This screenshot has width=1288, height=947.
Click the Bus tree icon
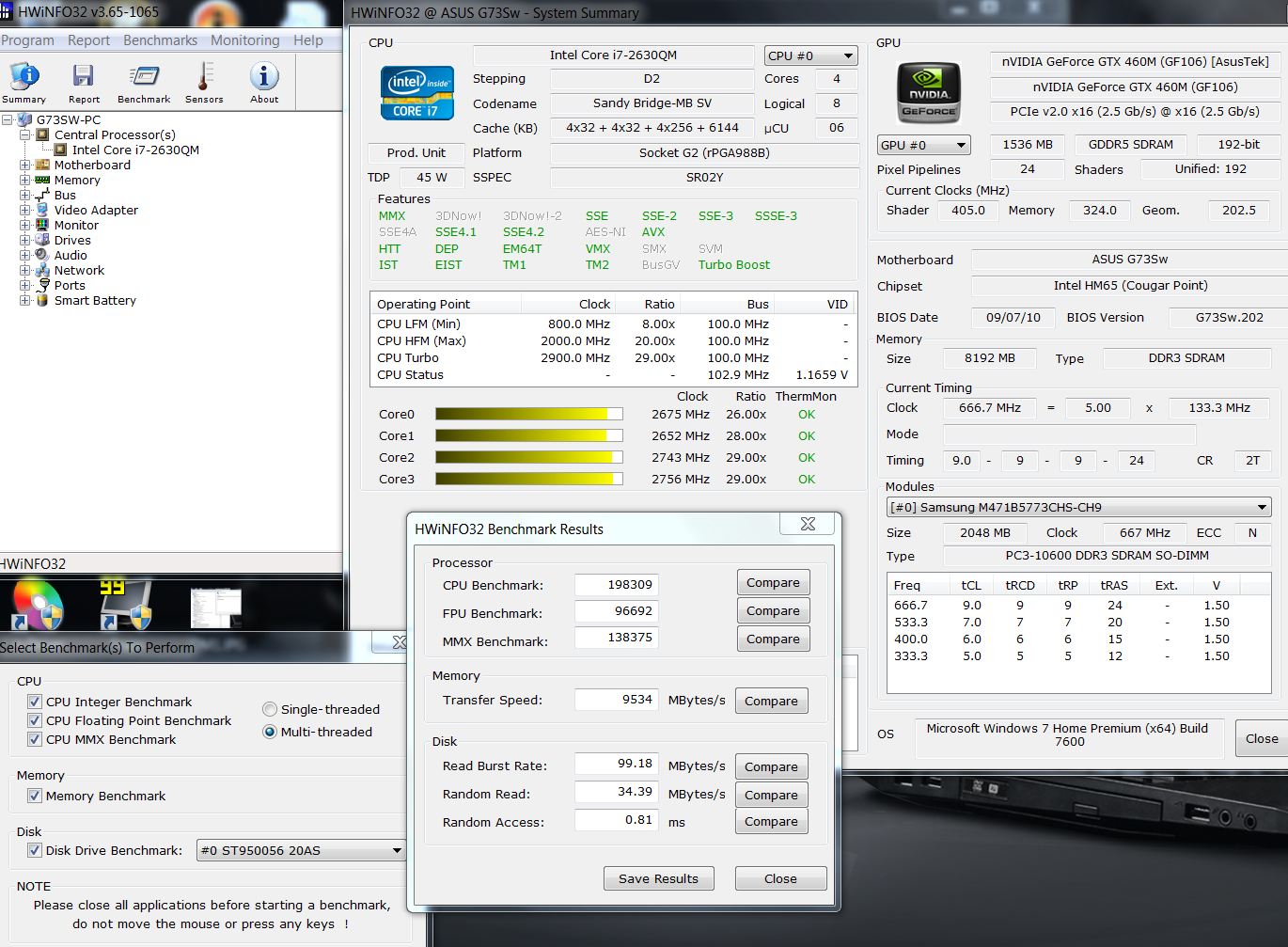[42, 195]
